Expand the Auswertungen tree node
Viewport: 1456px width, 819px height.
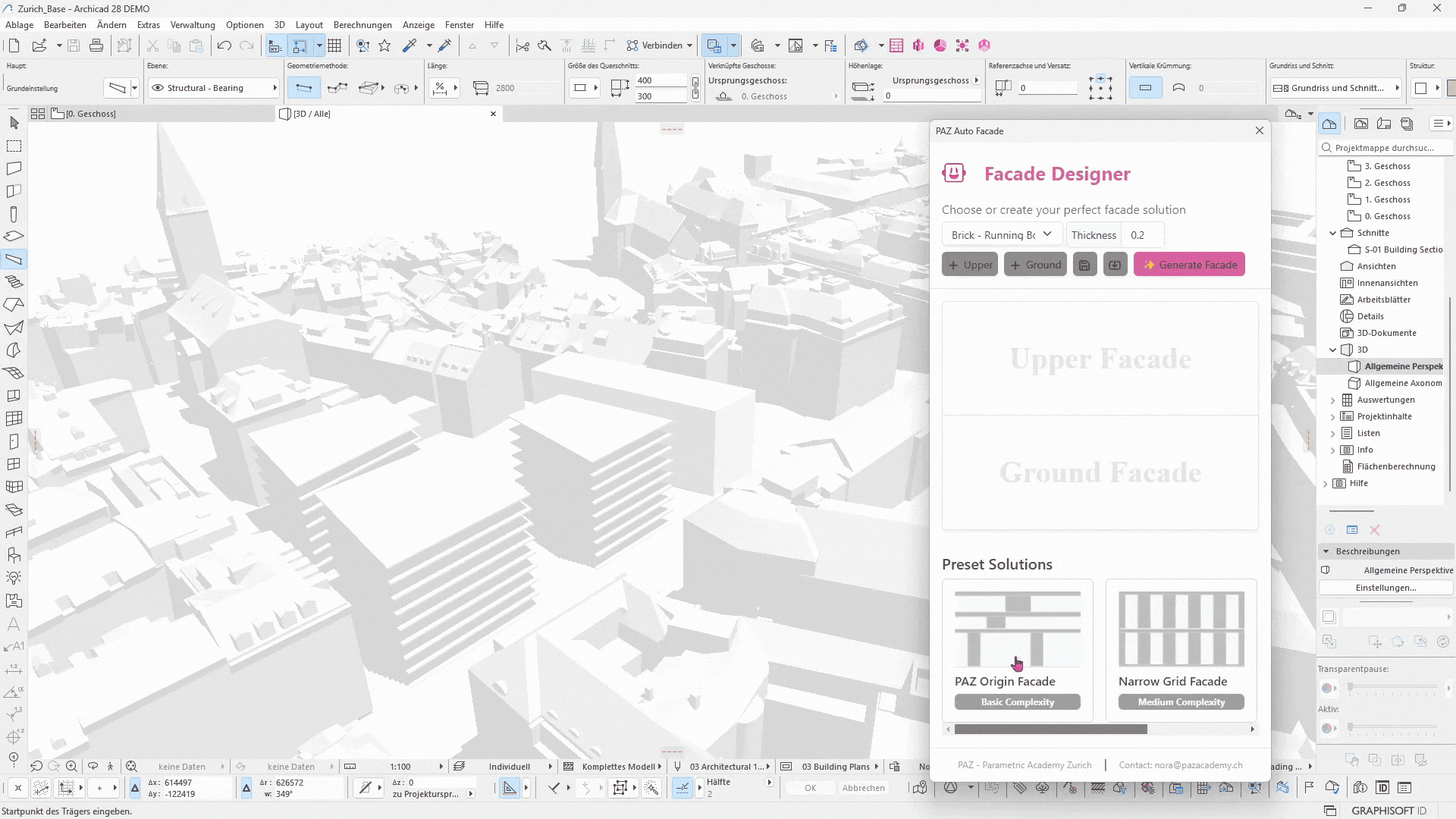coord(1333,400)
